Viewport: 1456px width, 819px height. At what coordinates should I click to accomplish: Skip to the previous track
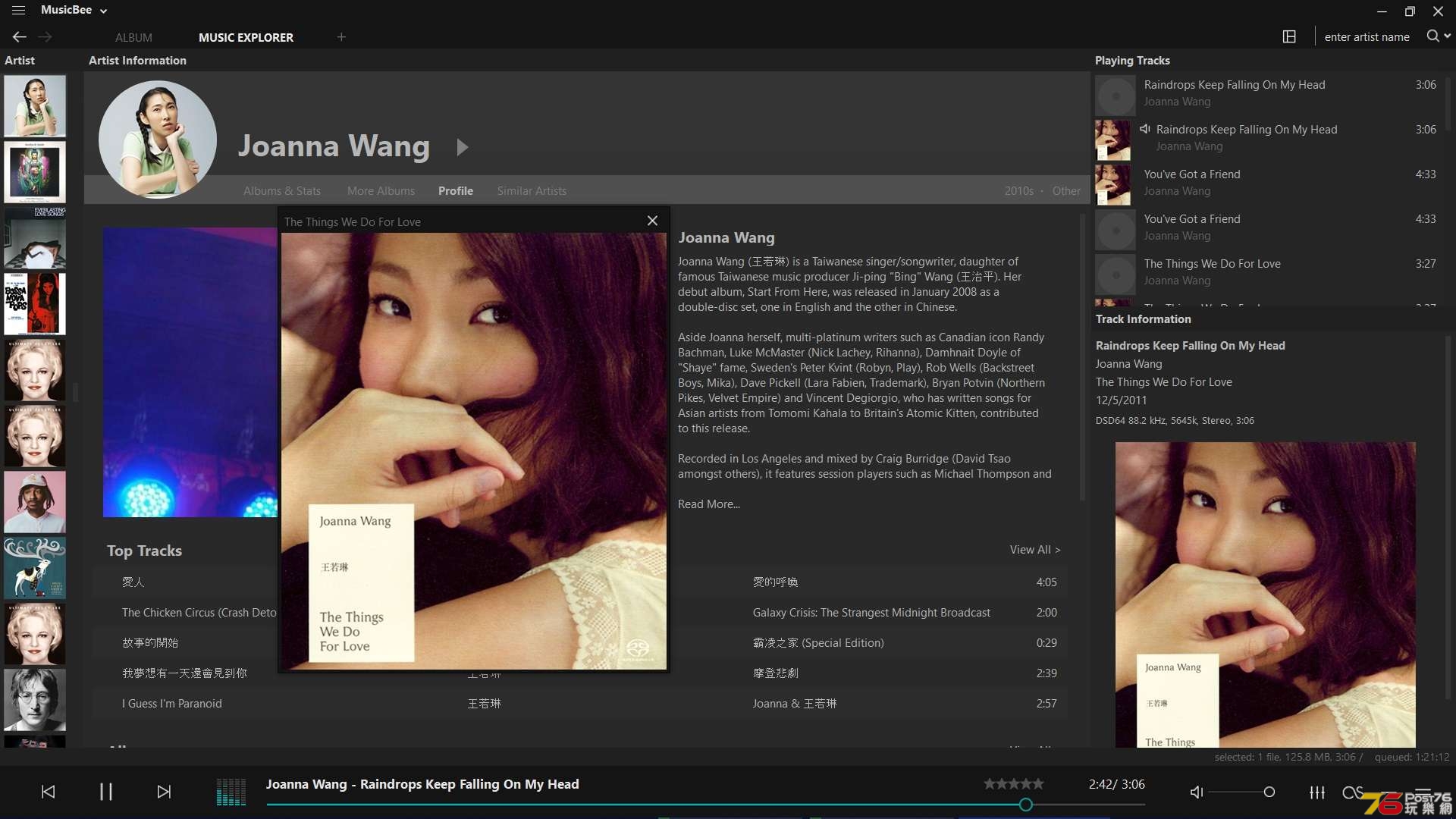(x=48, y=792)
